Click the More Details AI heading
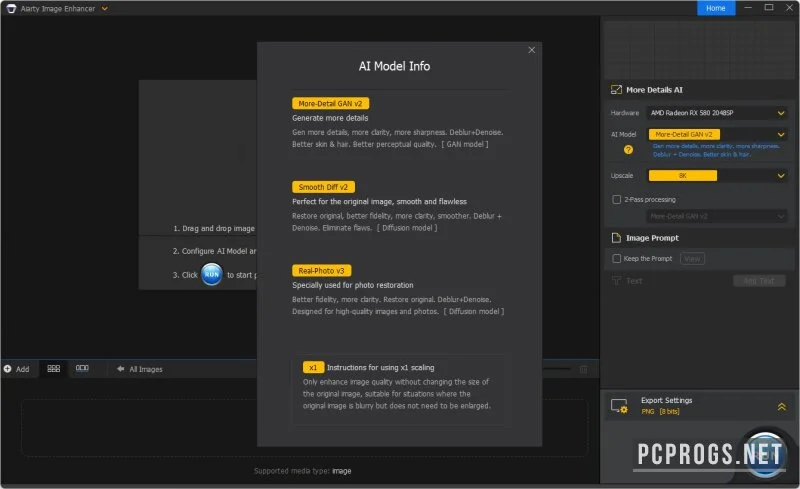800x489 pixels. (654, 90)
